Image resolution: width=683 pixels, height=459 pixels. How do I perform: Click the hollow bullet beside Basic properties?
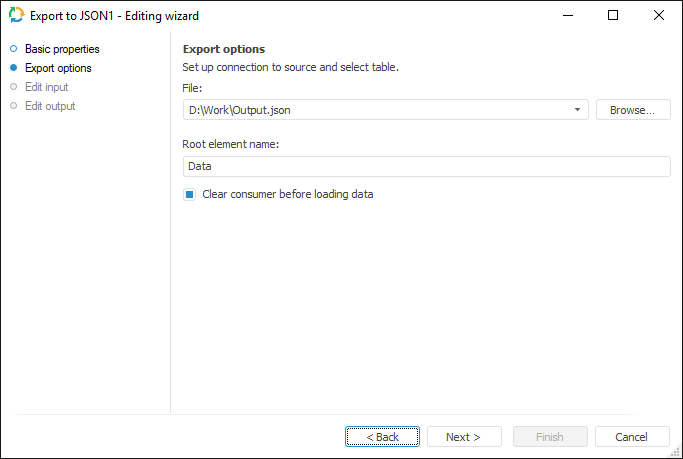(x=14, y=49)
